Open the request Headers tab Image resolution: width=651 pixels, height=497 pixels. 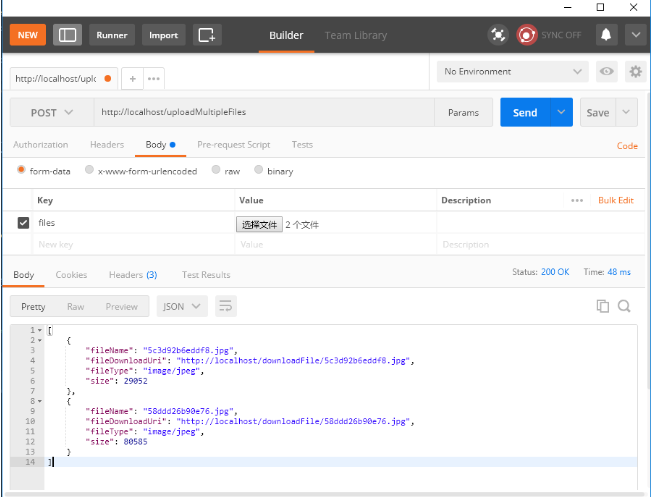[107, 144]
